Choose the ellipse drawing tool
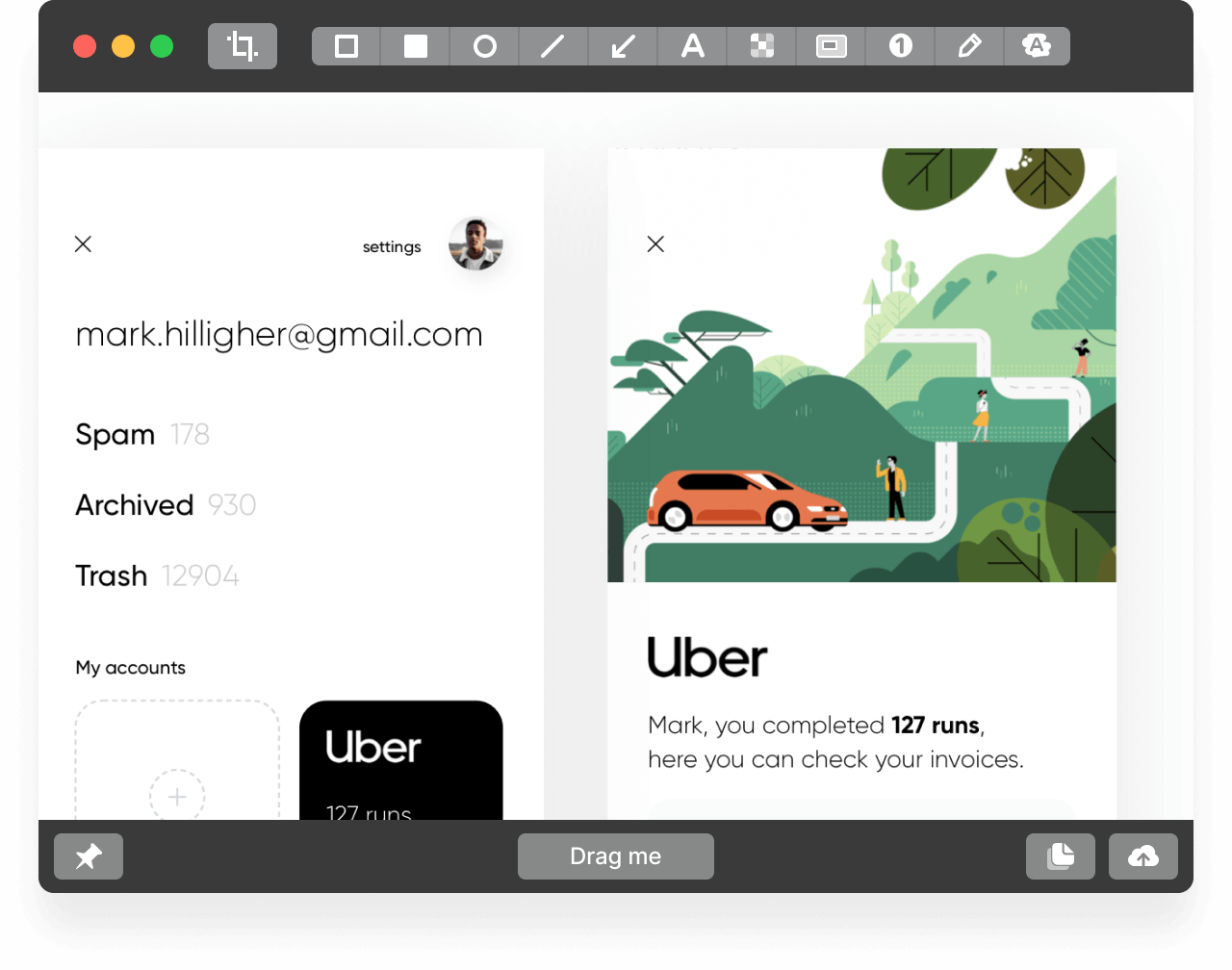 [485, 46]
